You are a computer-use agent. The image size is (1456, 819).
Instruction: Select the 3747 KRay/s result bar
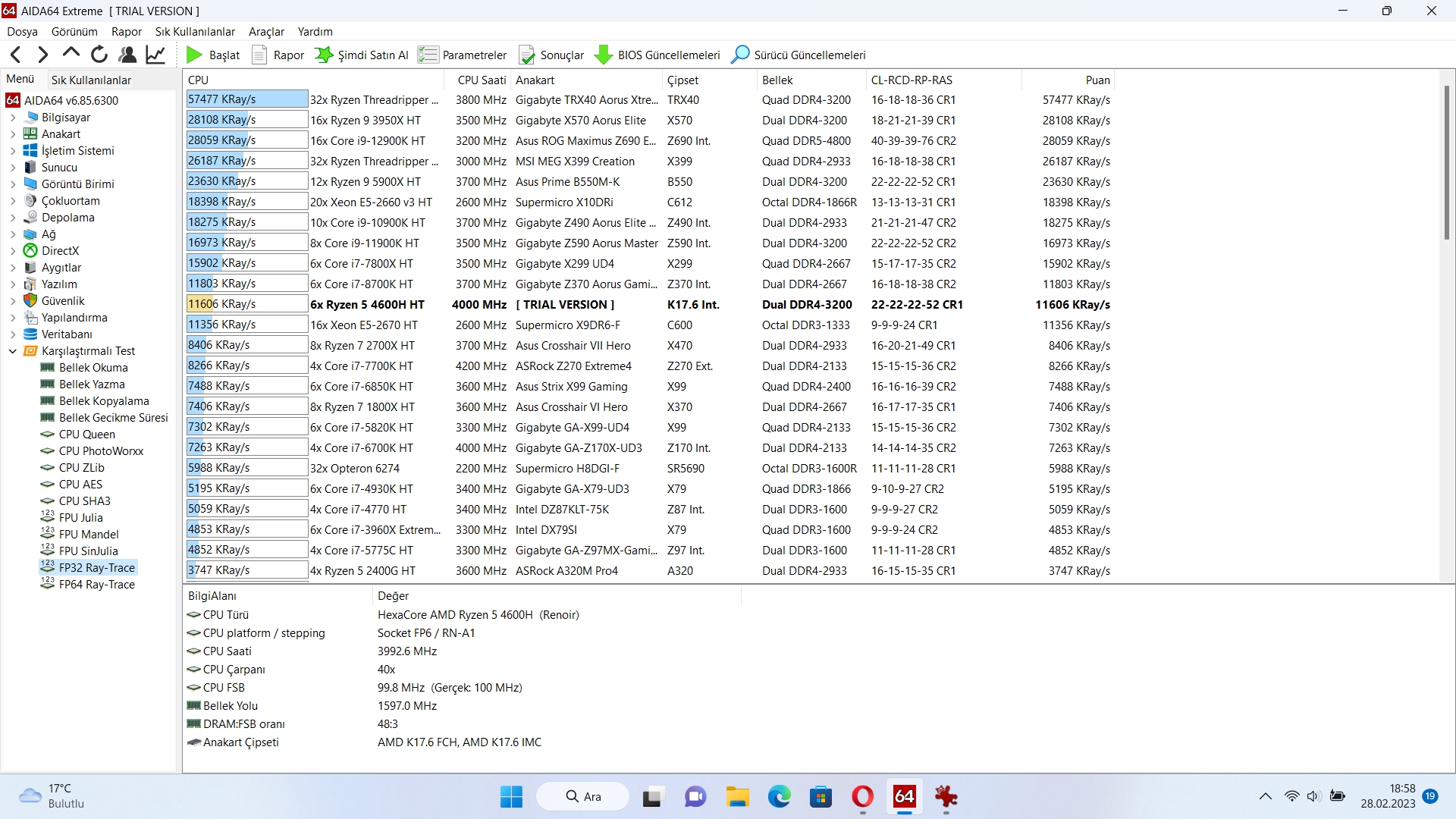click(247, 570)
